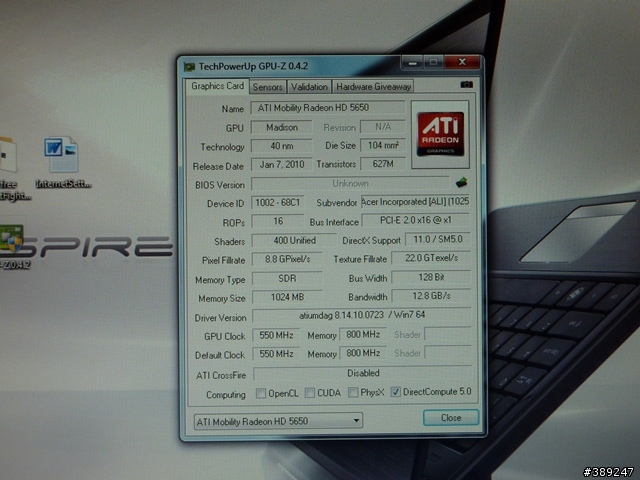Click the GPU-Z title bar app icon
The image size is (640, 480).
(189, 67)
